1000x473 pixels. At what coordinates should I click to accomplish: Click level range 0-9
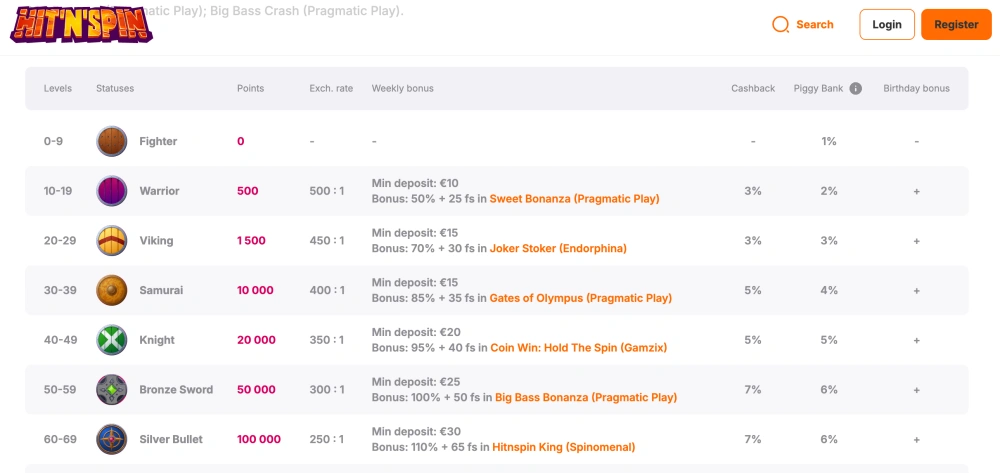(x=54, y=142)
